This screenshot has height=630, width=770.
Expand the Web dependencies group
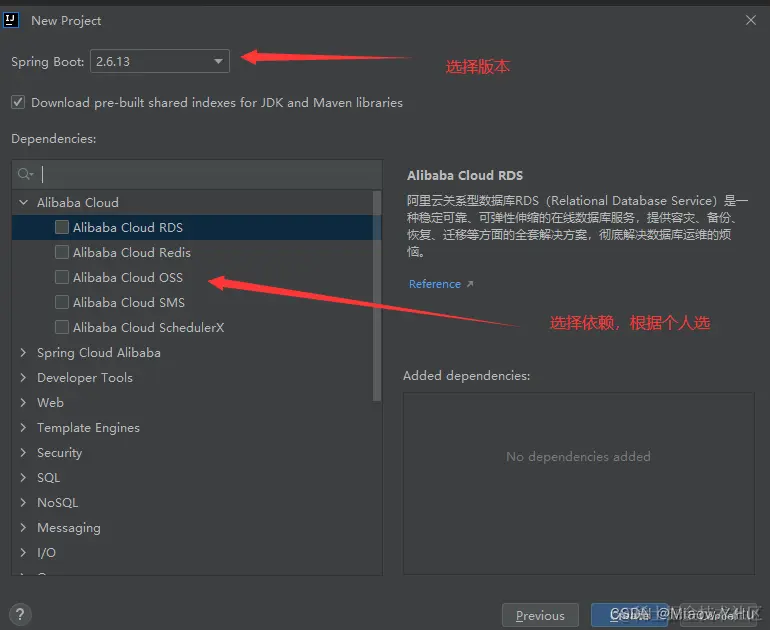[23, 402]
